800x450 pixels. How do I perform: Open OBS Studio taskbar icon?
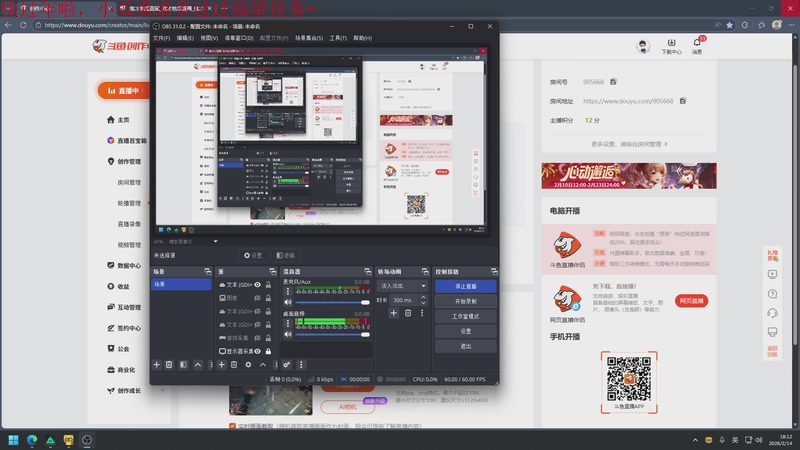(87, 440)
